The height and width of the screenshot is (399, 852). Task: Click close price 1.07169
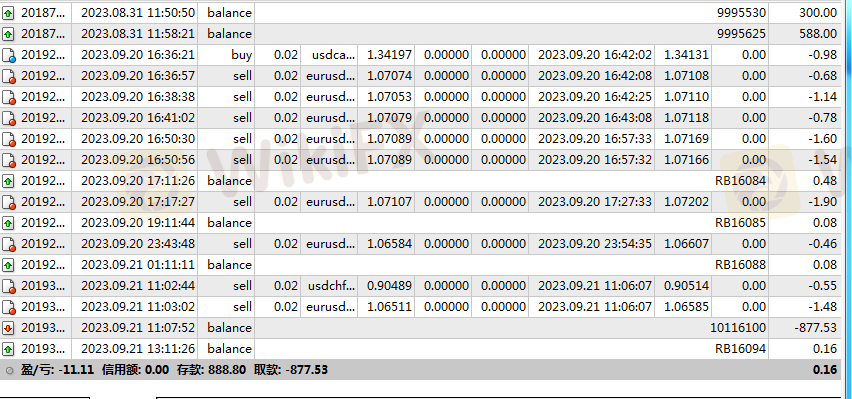pyautogui.click(x=686, y=139)
